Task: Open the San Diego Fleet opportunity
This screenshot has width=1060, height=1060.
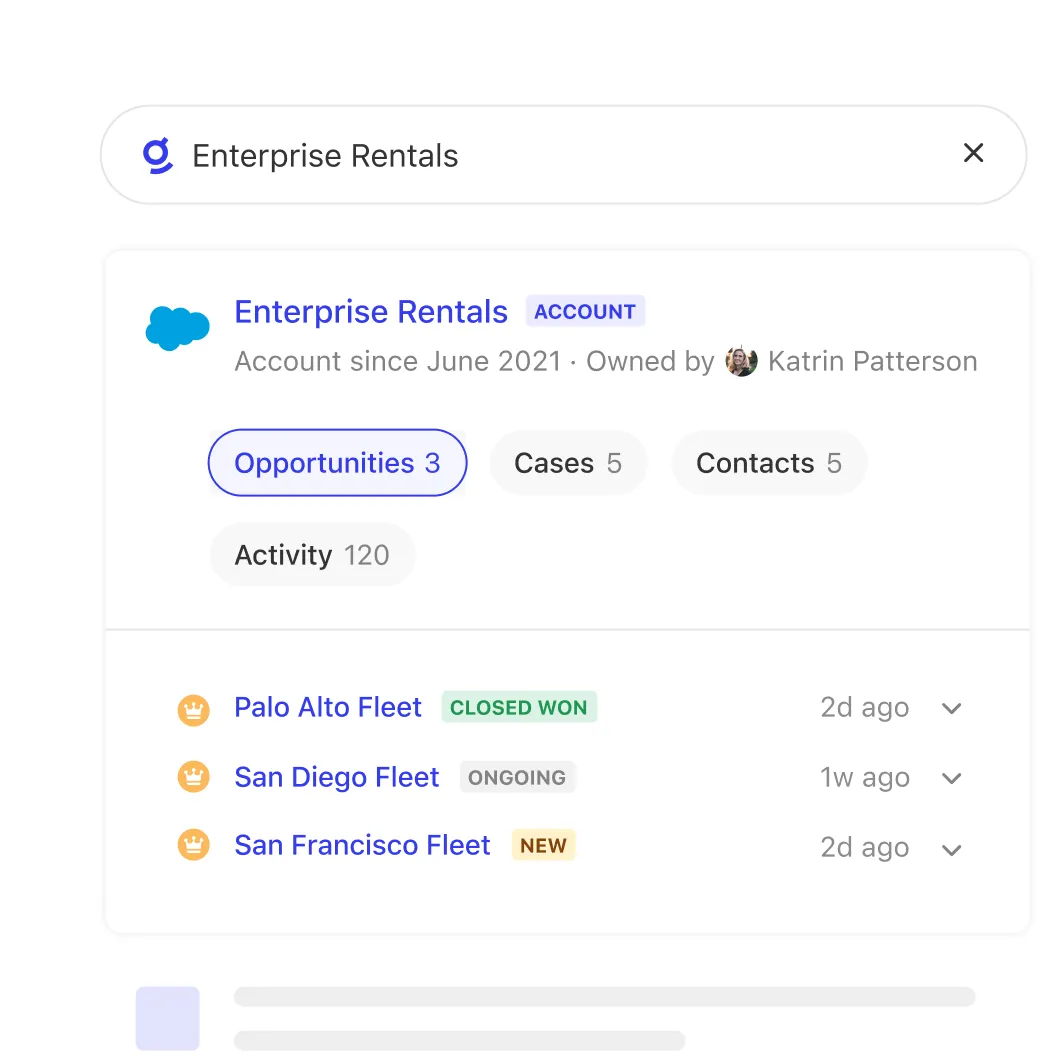Action: click(337, 777)
